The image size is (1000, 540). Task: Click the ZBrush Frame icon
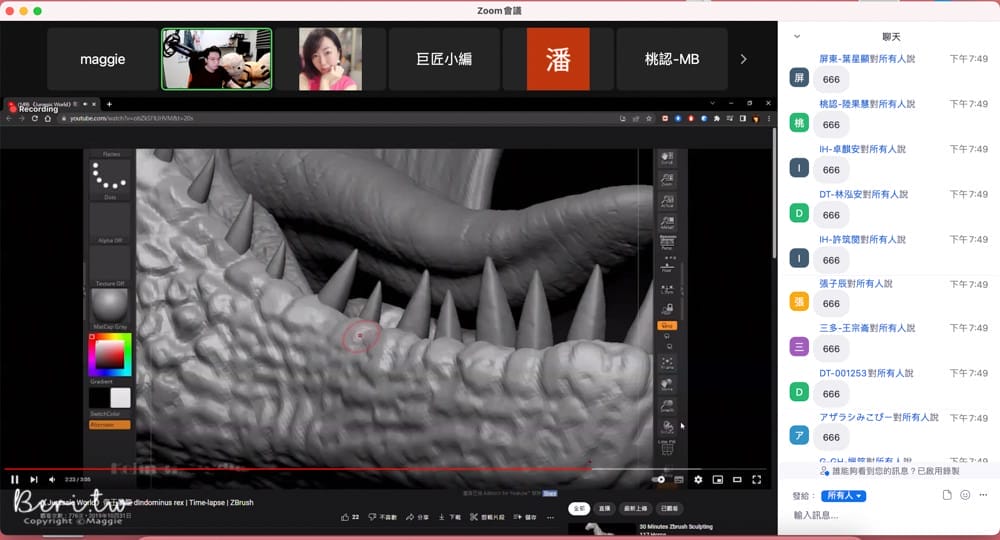click(667, 363)
